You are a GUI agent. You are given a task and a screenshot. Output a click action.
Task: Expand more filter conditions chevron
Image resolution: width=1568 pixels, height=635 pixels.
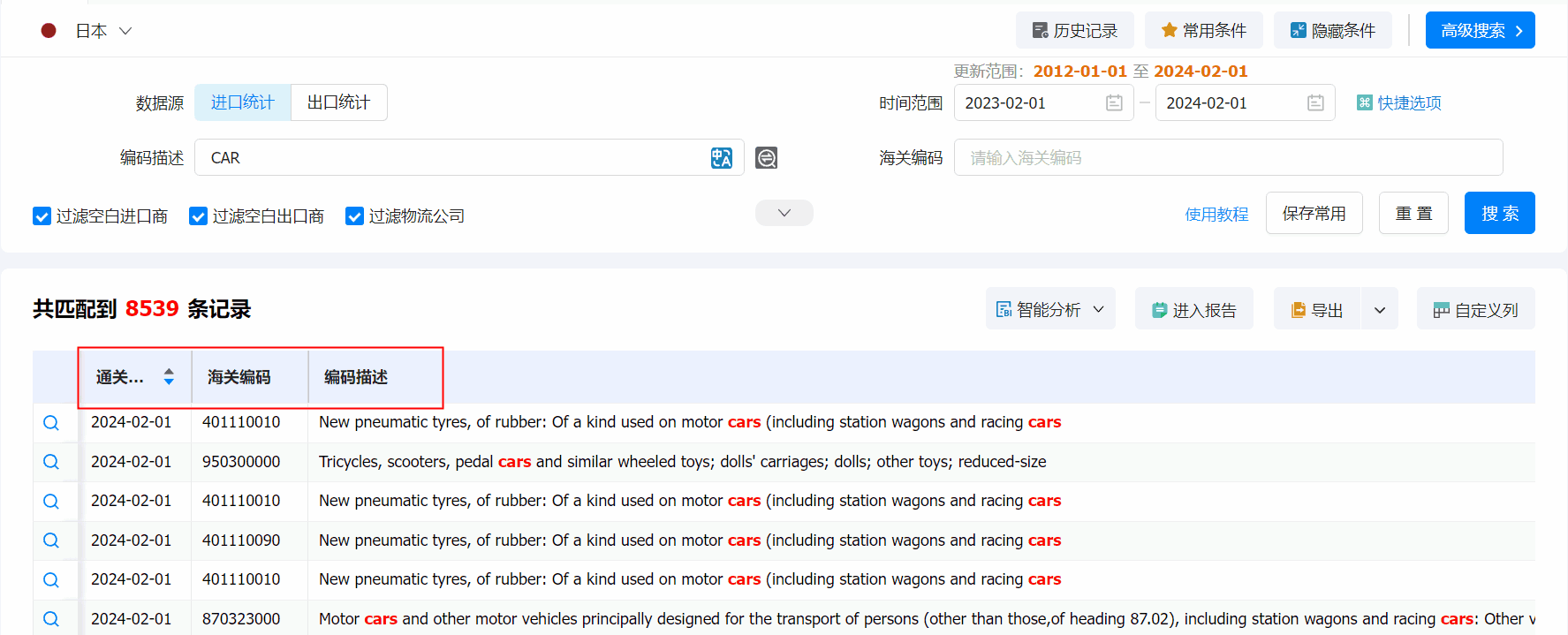pyautogui.click(x=784, y=213)
